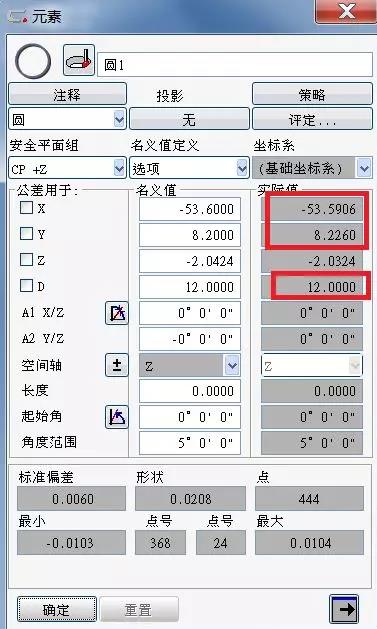The image size is (377, 629).
Task: Click the circle feature icon
Action: point(33,61)
